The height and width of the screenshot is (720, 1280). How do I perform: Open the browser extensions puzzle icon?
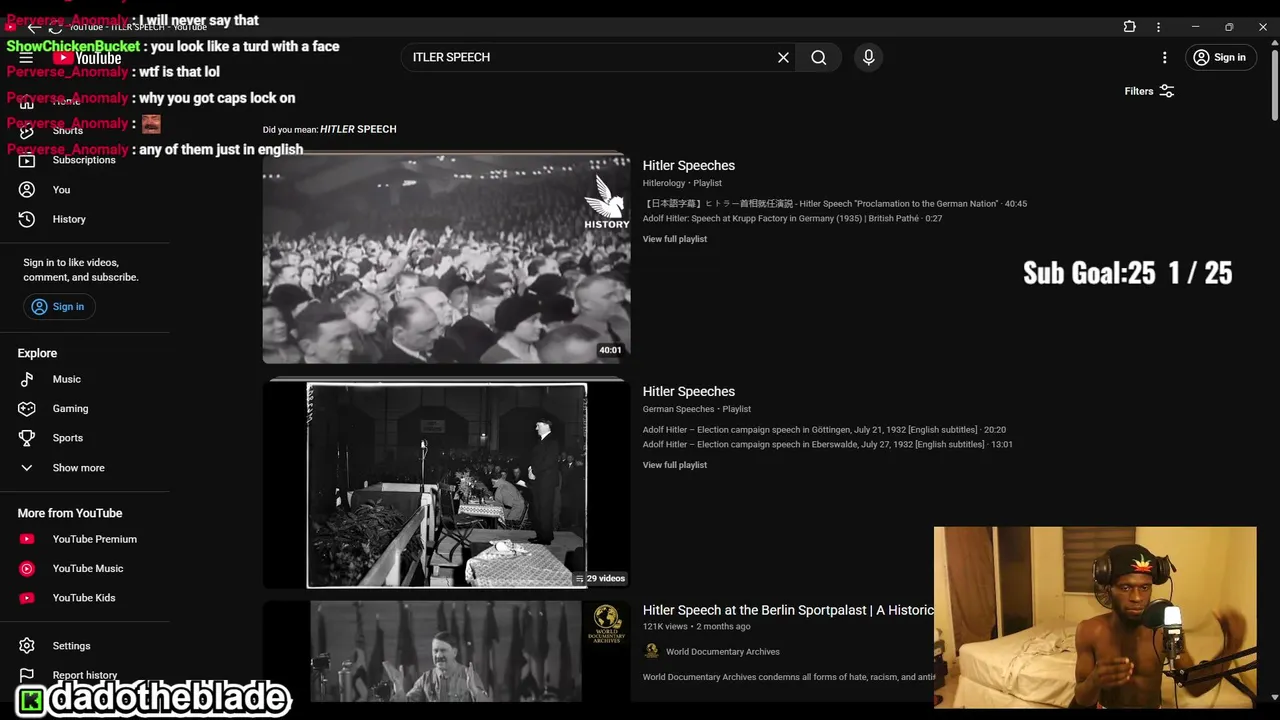click(1129, 27)
